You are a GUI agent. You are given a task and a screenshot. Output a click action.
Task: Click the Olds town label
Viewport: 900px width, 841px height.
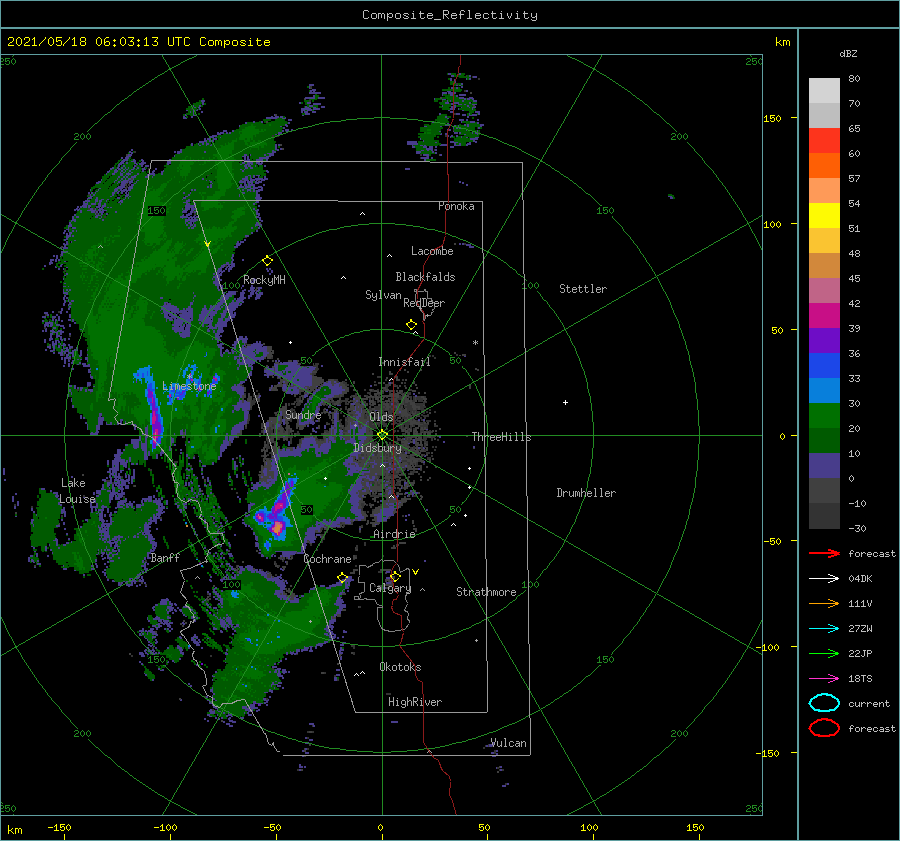pyautogui.click(x=381, y=417)
